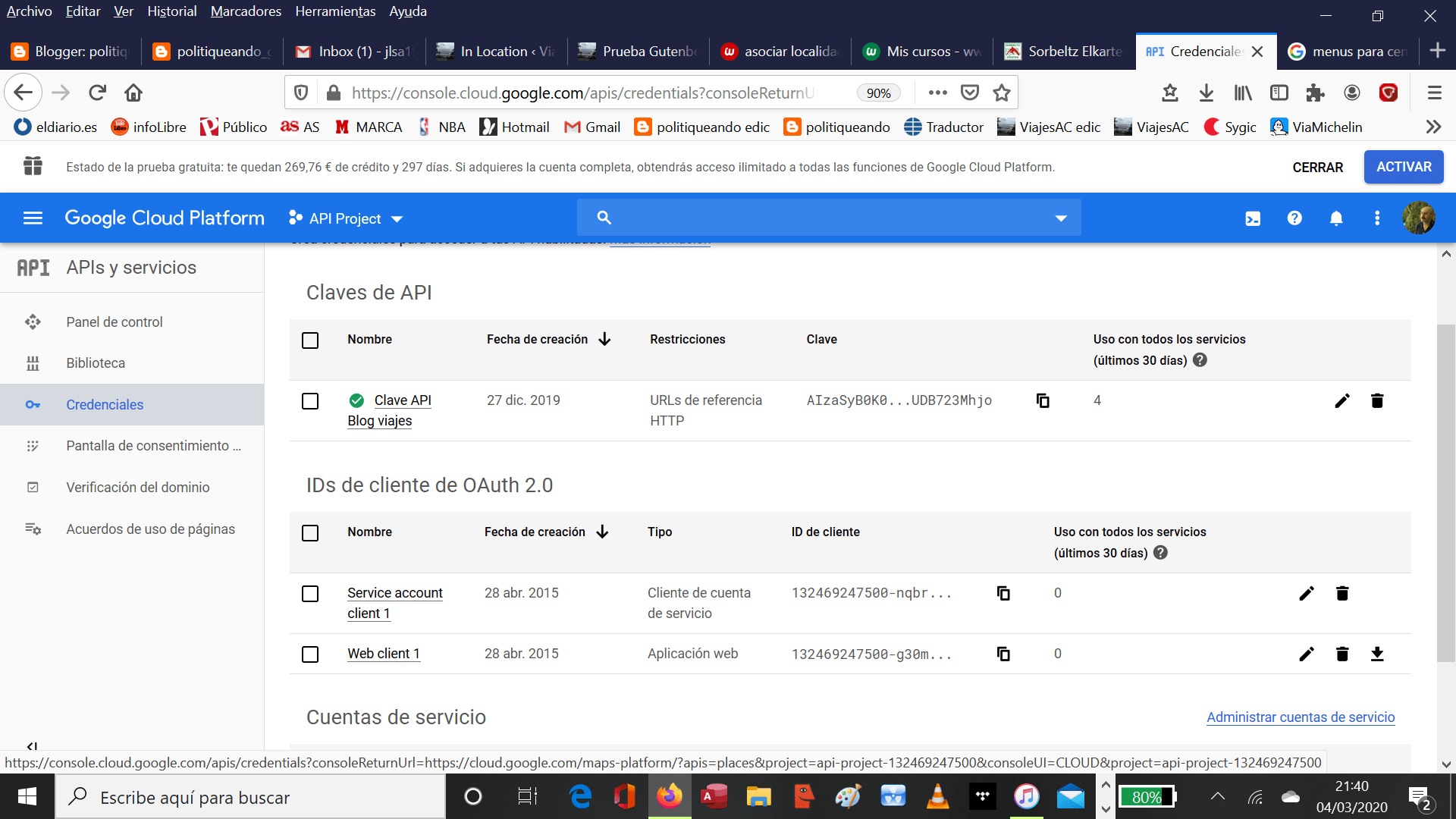
Task: Open Firefox downloads panel
Action: coord(1206,93)
